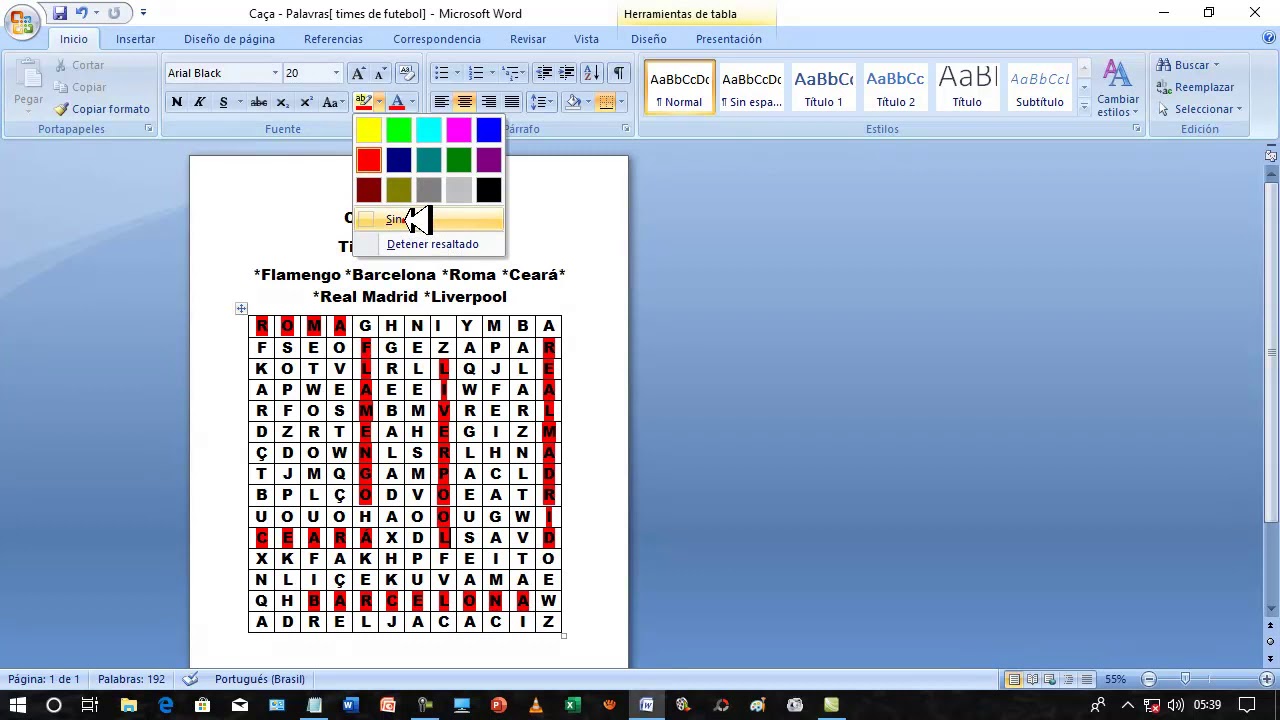This screenshot has width=1280, height=720.
Task: Decrease paragraph indent
Action: coord(544,73)
